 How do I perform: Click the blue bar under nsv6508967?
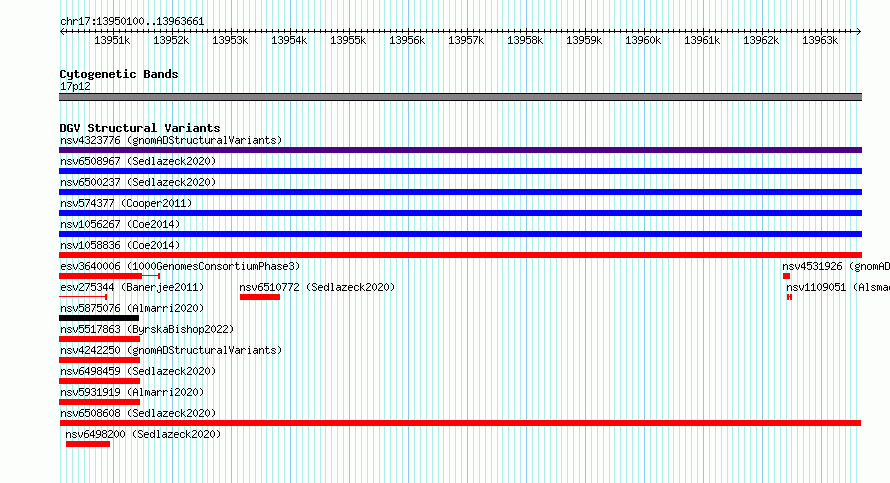[460, 171]
